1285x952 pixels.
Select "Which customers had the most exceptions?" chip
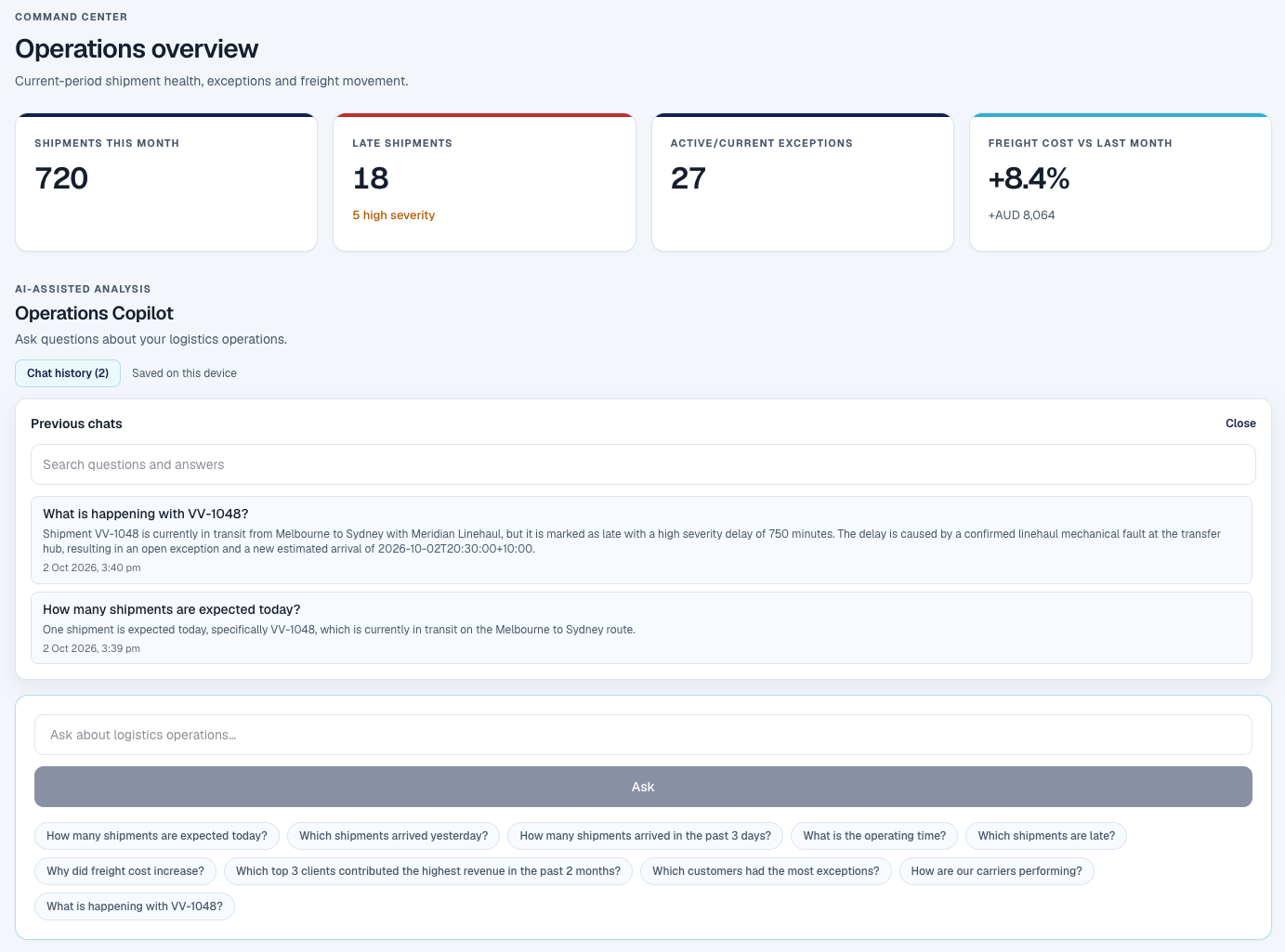pos(766,871)
